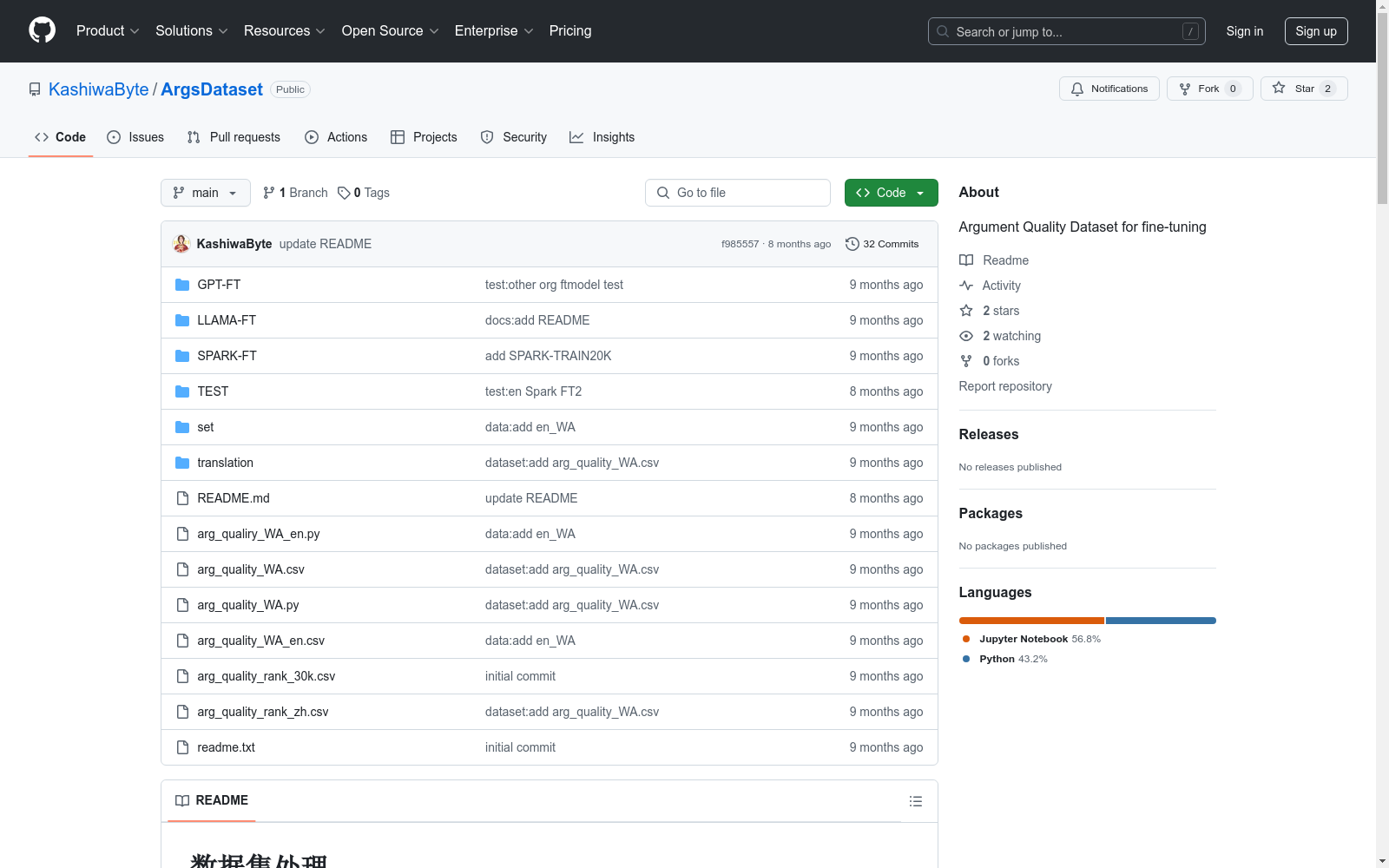This screenshot has height=868, width=1389.
Task: Fork the repository with Fork button
Action: click(x=1210, y=89)
